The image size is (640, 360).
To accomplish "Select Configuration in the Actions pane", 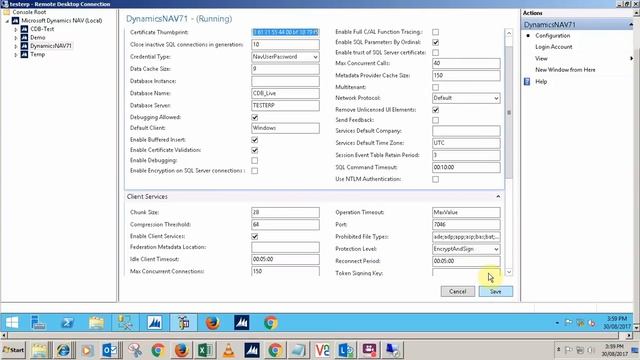I will tap(553, 36).
